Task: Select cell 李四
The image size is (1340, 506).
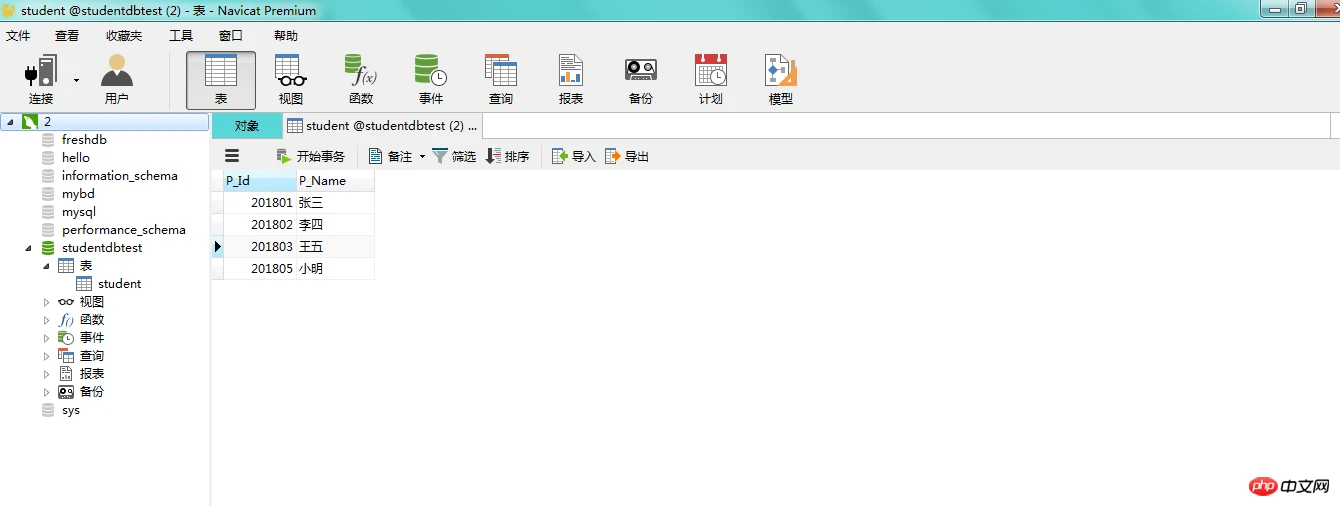Action: pyautogui.click(x=335, y=224)
